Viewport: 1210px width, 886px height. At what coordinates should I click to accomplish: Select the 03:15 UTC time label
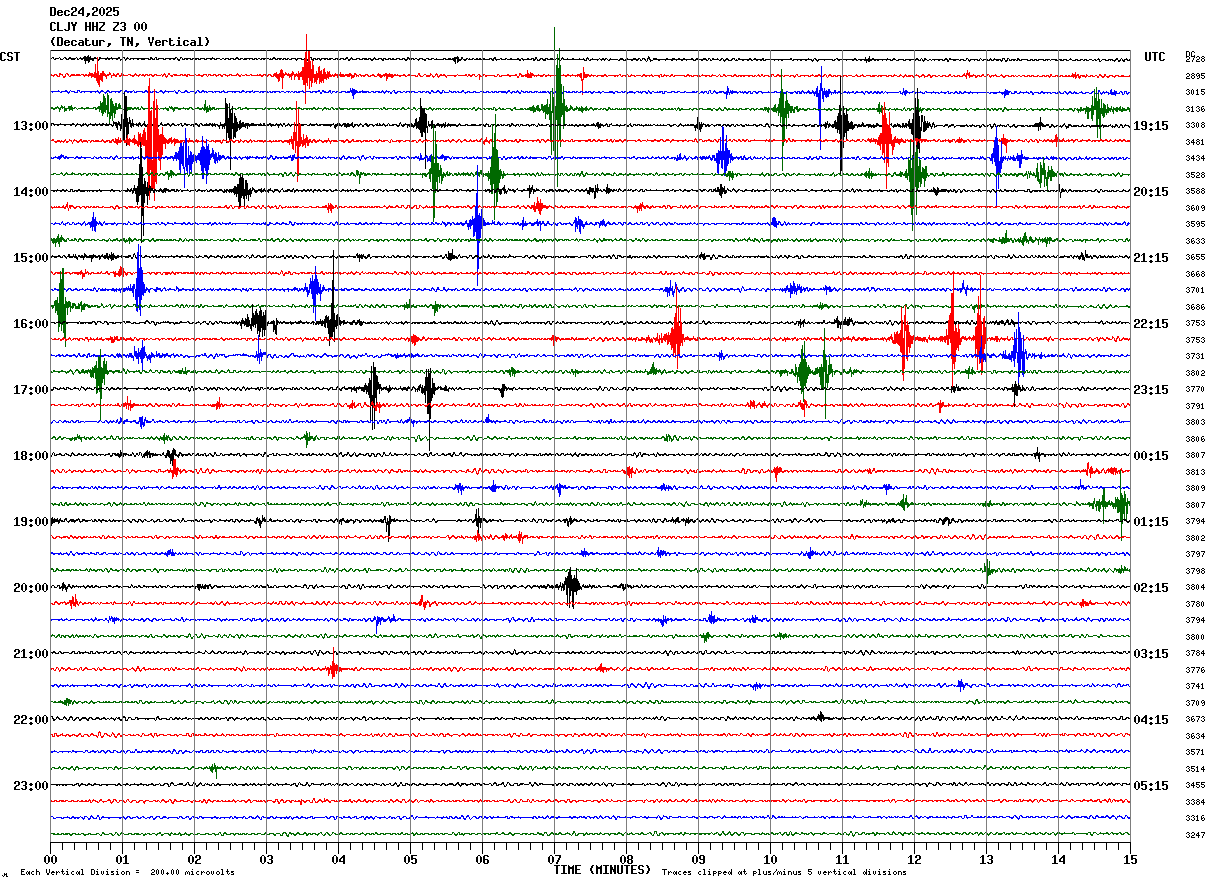pyautogui.click(x=1151, y=654)
